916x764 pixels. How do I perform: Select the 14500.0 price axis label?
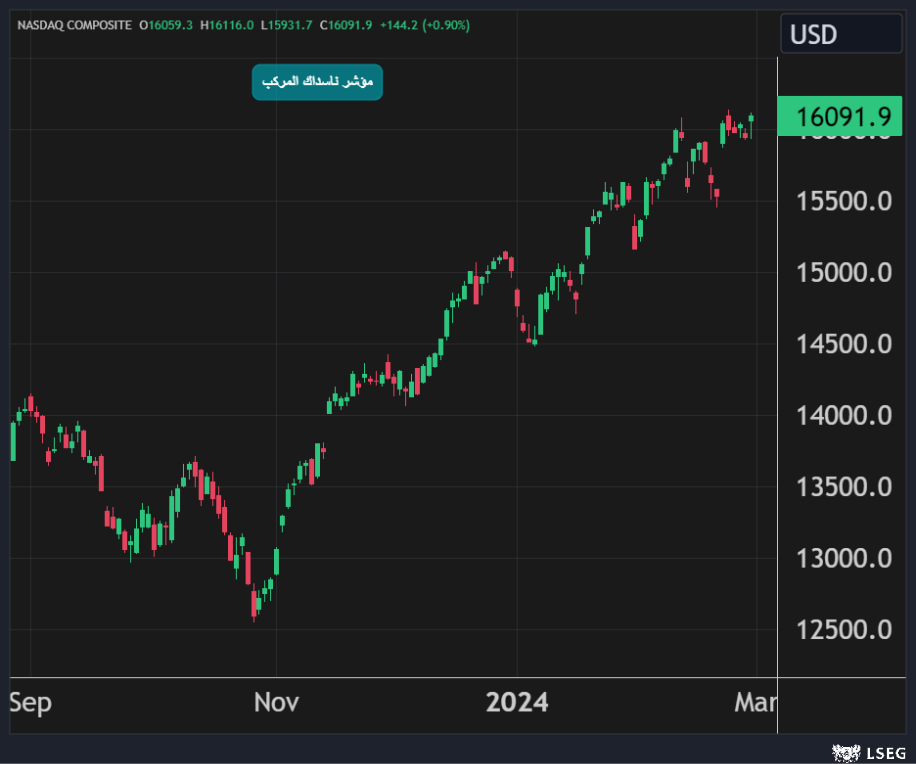[x=845, y=344]
